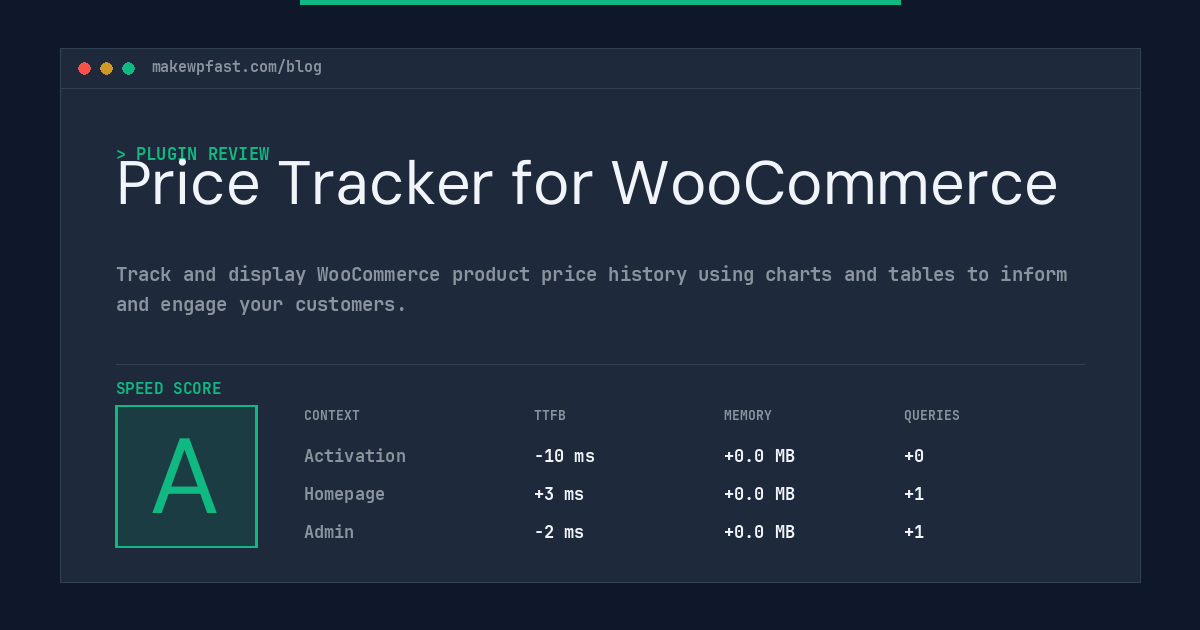Click the QUERIES column header
The height and width of the screenshot is (630, 1200).
[932, 416]
